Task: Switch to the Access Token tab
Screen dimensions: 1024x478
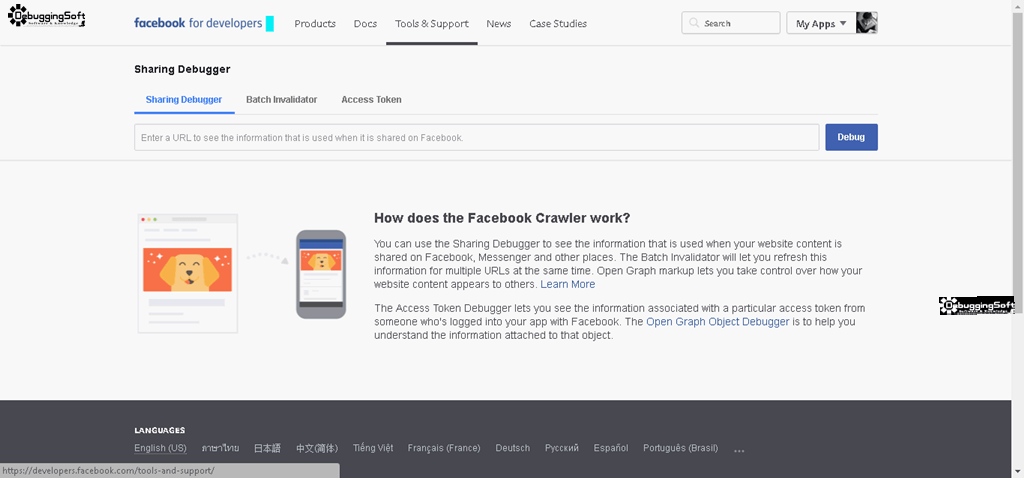Action: (x=371, y=99)
